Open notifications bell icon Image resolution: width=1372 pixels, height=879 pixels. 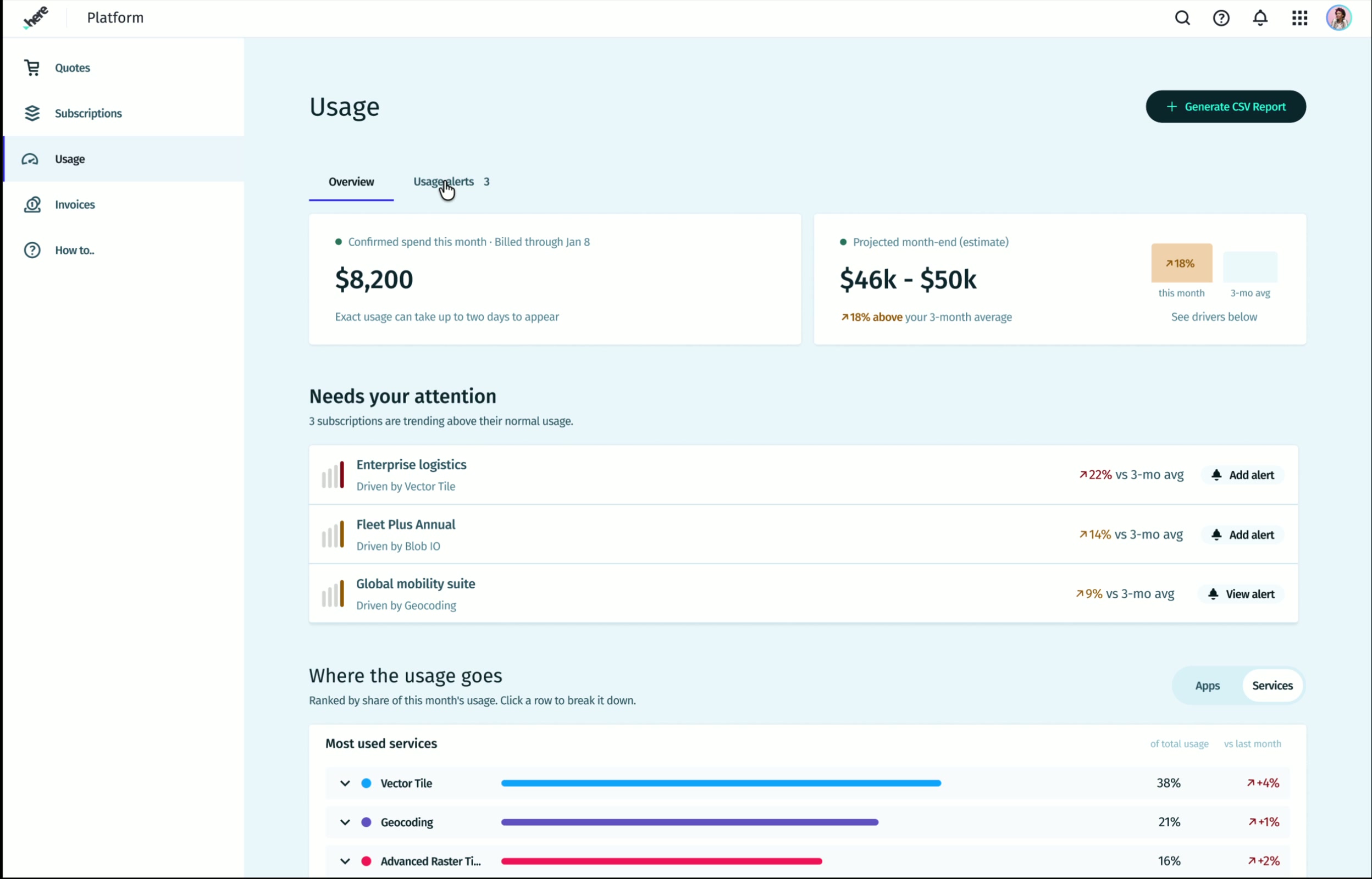click(x=1260, y=18)
